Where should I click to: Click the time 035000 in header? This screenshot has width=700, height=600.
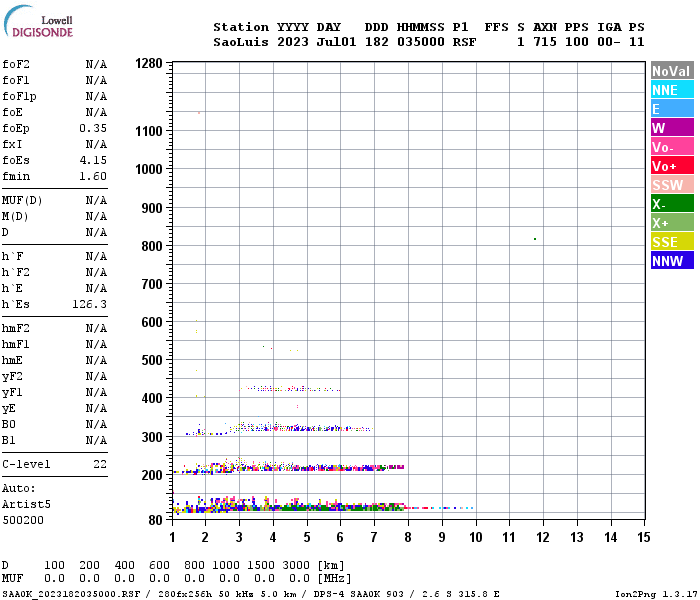[421, 42]
